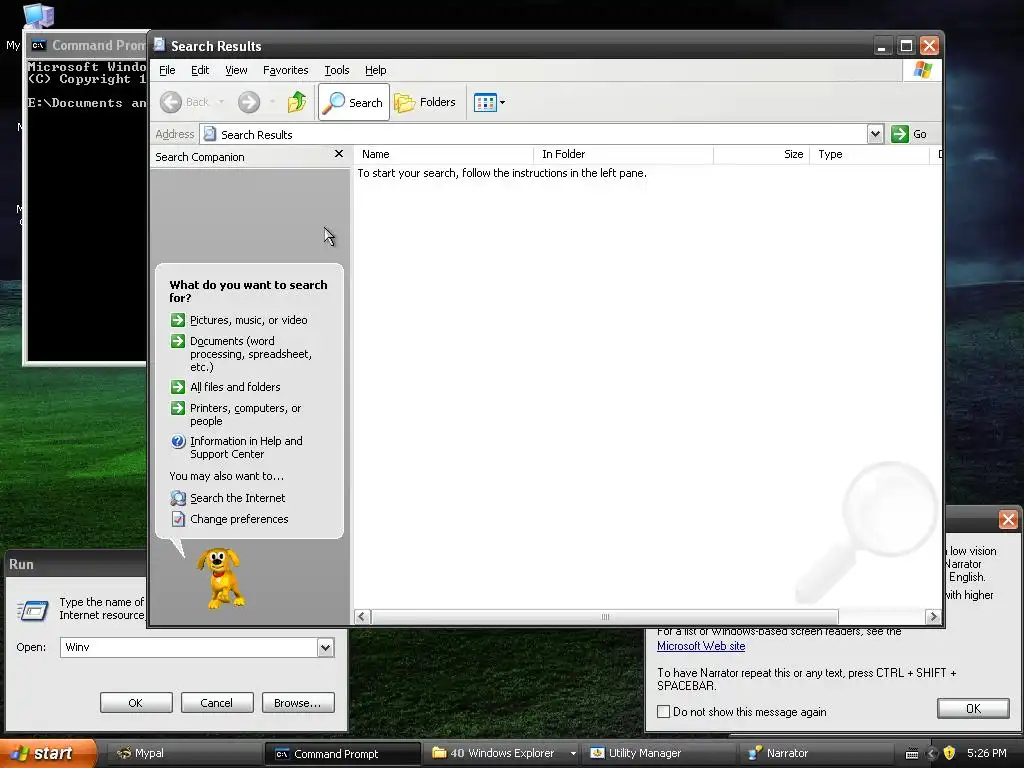This screenshot has height=768, width=1024.
Task: Click horizontal scrollbar right arrow
Action: (x=933, y=616)
